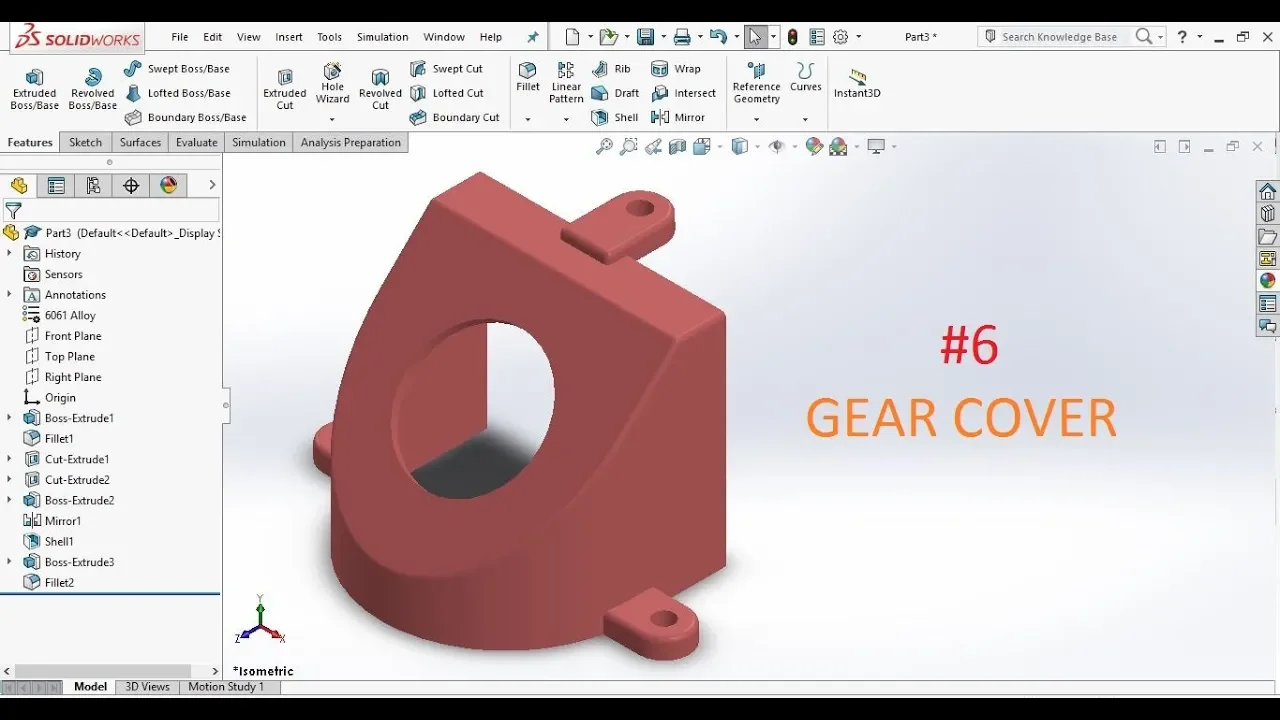Select Mirror1 feature in tree

coord(52,521)
